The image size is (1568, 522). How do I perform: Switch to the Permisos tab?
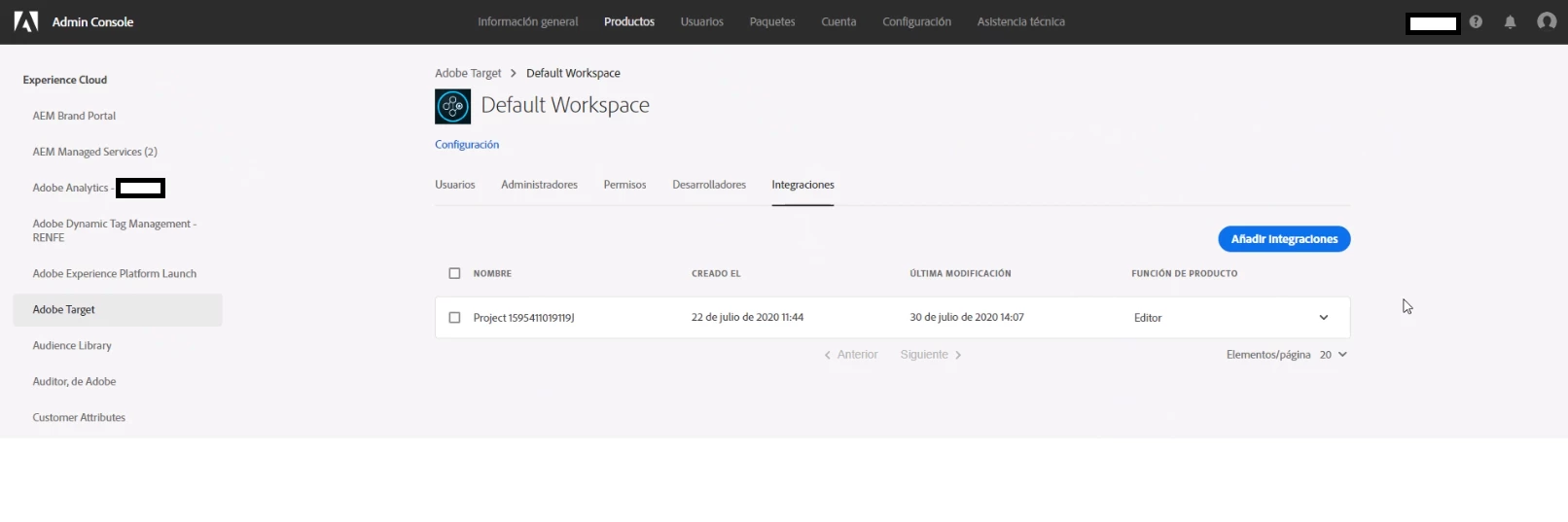point(624,185)
